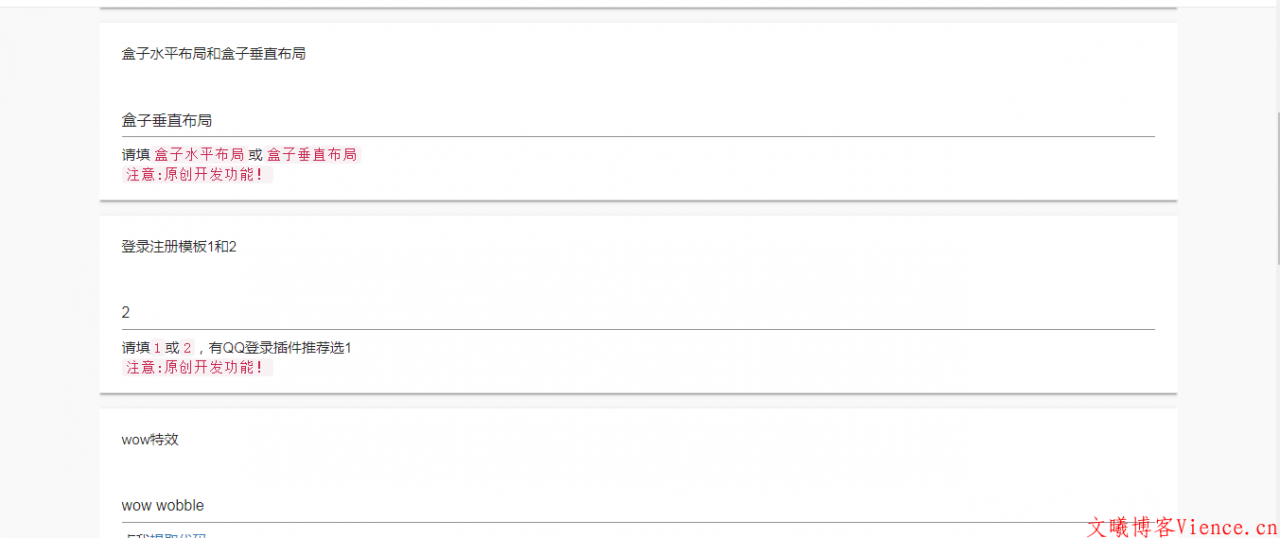The width and height of the screenshot is (1280, 538).
Task: Click the highlighted 盒子垂直布局 option in the hint
Action: pos(312,155)
